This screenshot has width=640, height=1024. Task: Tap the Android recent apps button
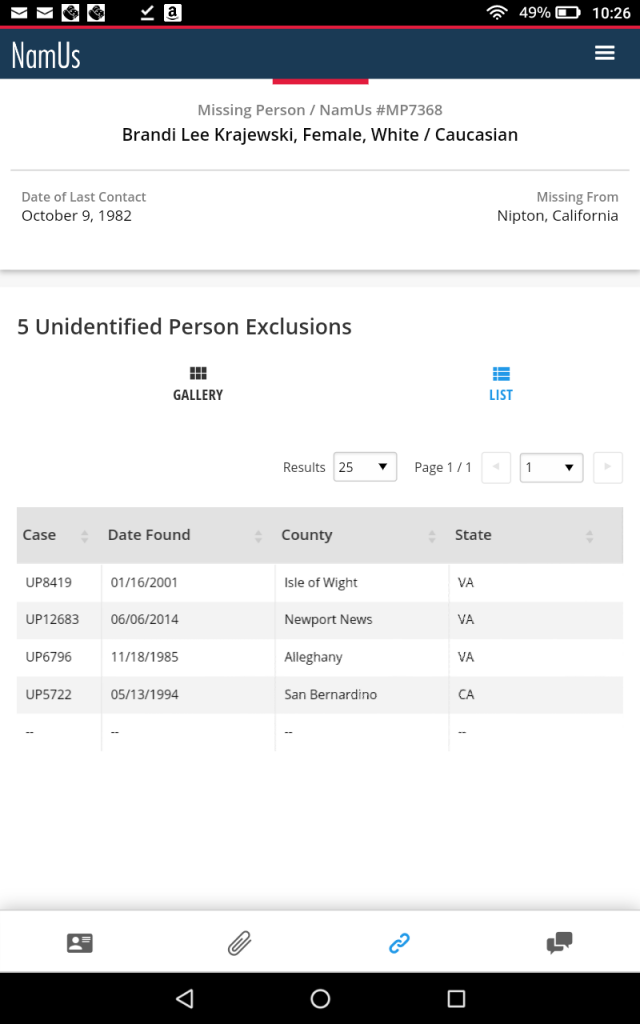coord(456,998)
